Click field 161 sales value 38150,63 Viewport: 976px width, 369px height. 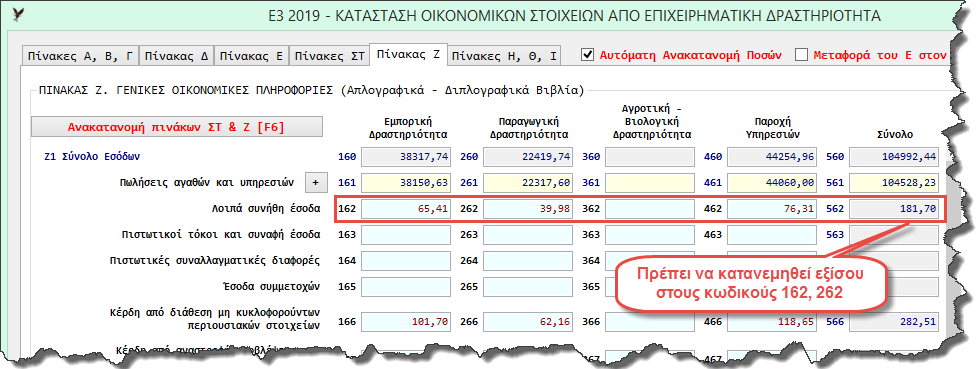click(406, 183)
